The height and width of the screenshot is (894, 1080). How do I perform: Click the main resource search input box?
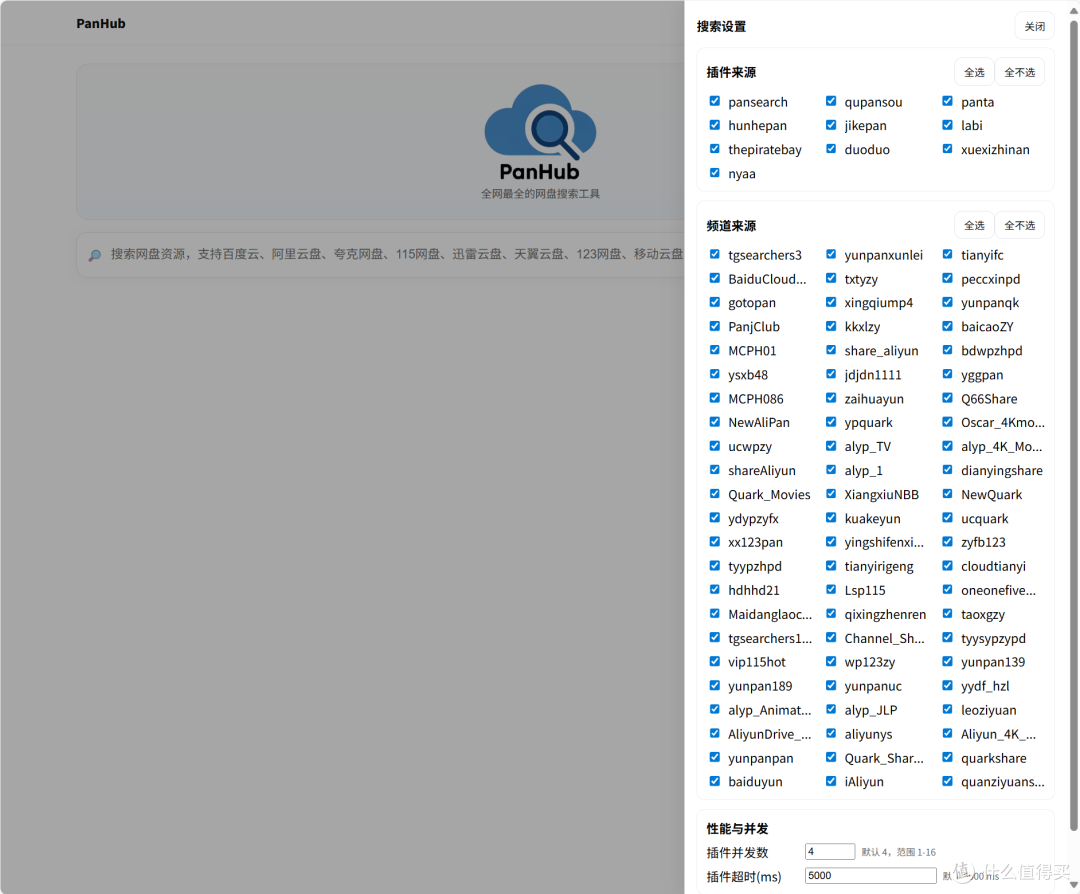[x=390, y=255]
